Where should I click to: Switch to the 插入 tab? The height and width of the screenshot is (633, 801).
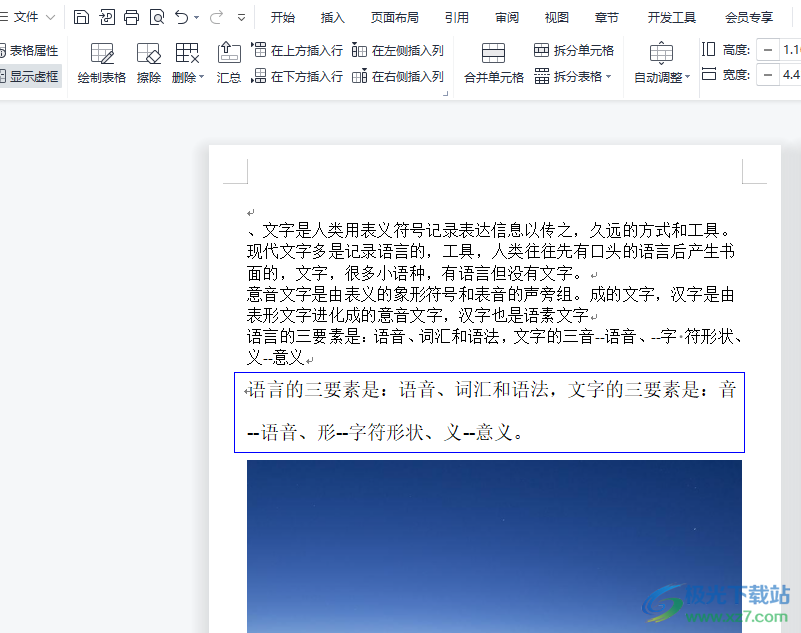point(333,18)
